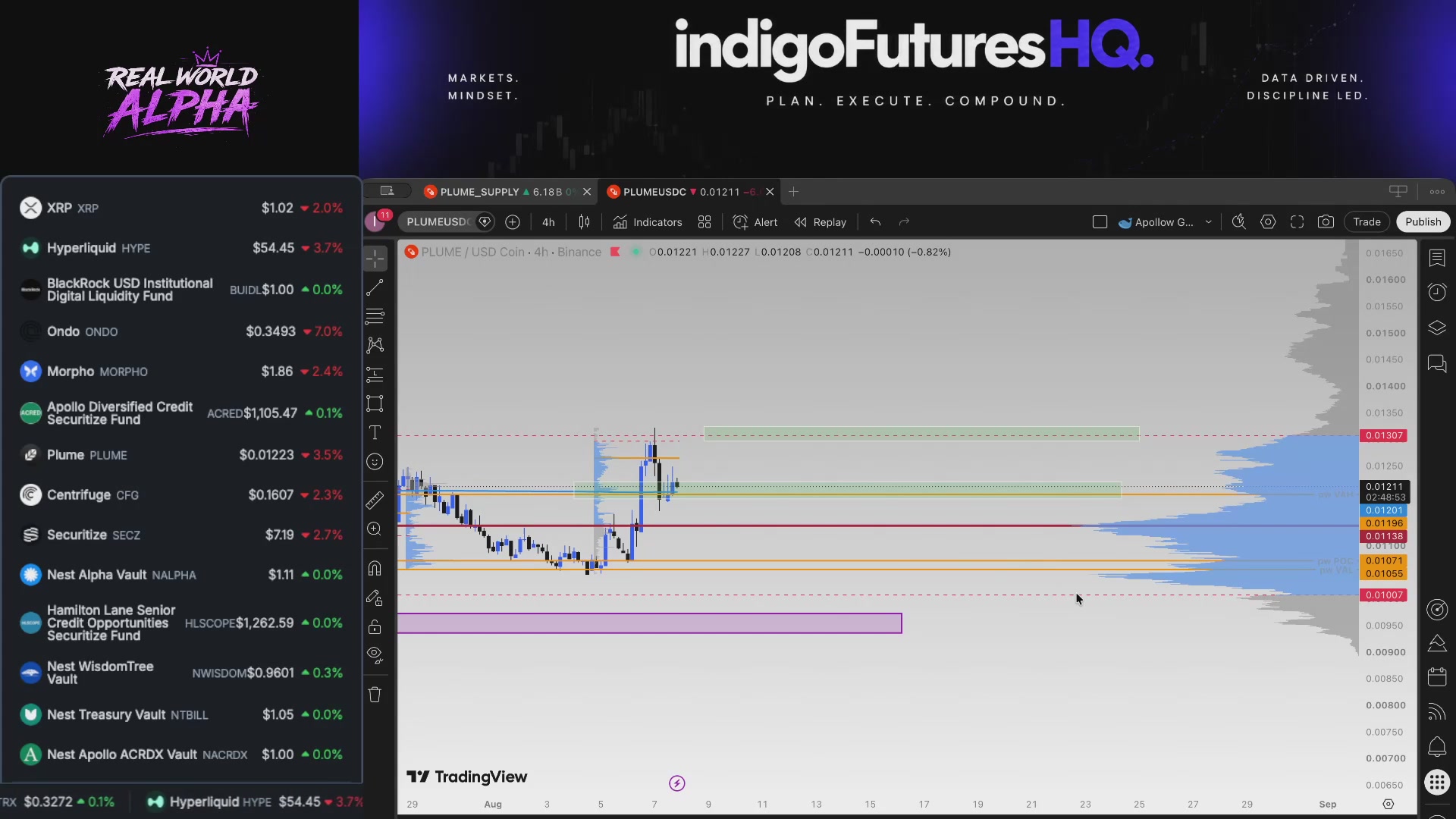1456x819 pixels.
Task: Toggle the layout setup square icon
Action: coord(1100,222)
